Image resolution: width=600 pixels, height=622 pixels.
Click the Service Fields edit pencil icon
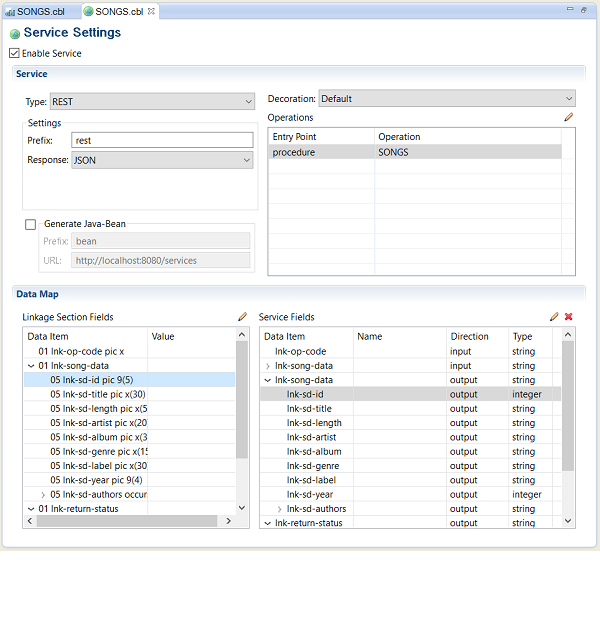(554, 317)
